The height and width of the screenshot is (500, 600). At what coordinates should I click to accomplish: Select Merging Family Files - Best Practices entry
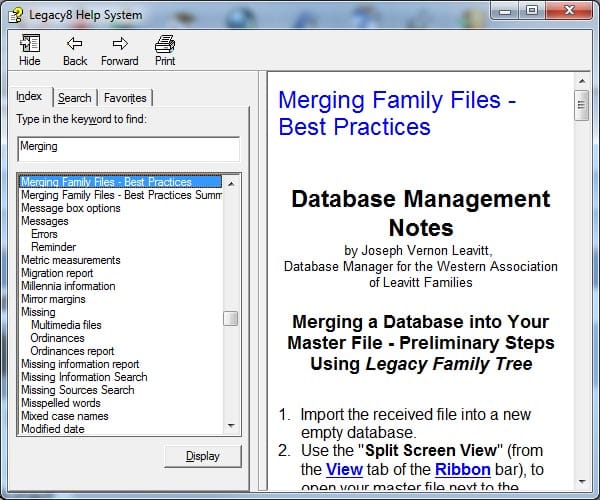coord(121,182)
